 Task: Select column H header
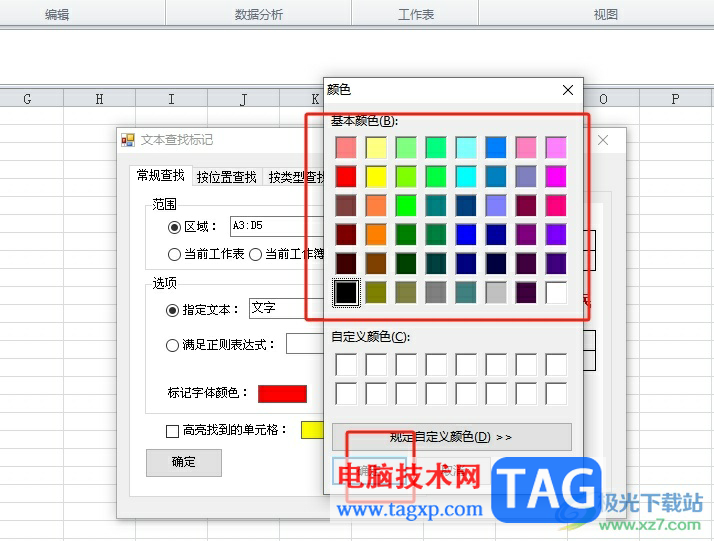[x=99, y=99]
